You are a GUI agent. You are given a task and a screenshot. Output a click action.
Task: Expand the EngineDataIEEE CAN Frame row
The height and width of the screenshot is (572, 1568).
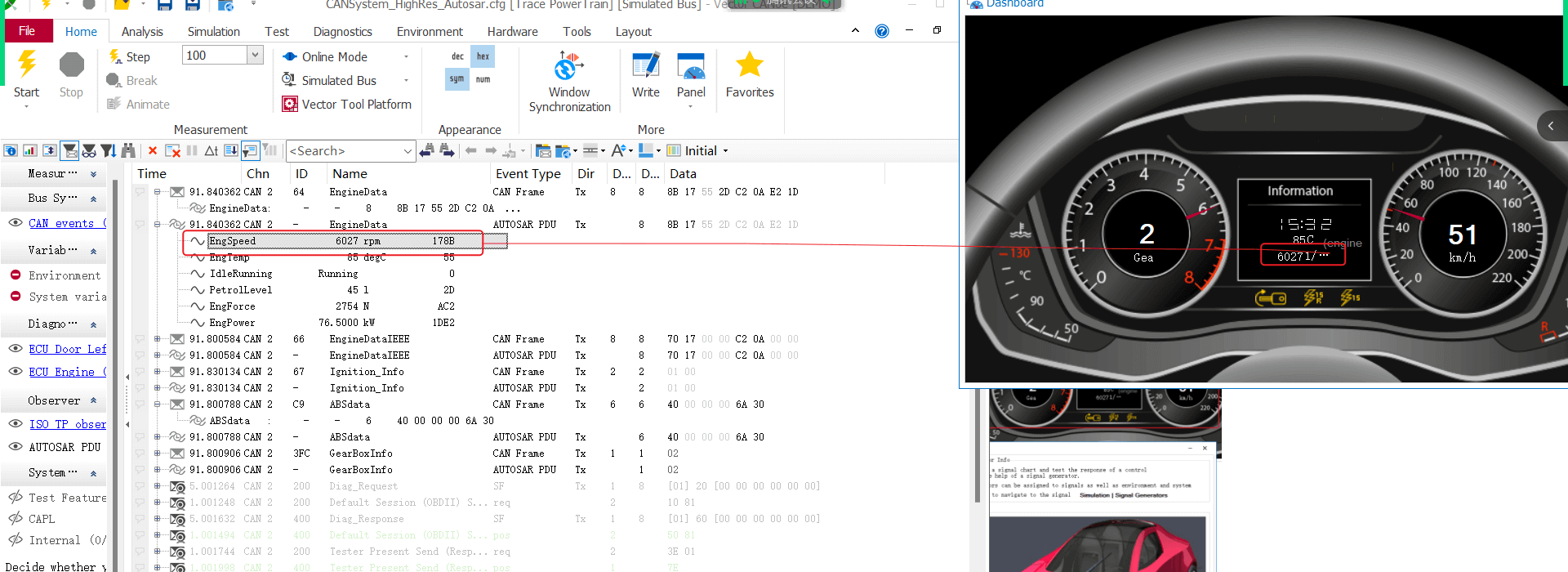(157, 339)
